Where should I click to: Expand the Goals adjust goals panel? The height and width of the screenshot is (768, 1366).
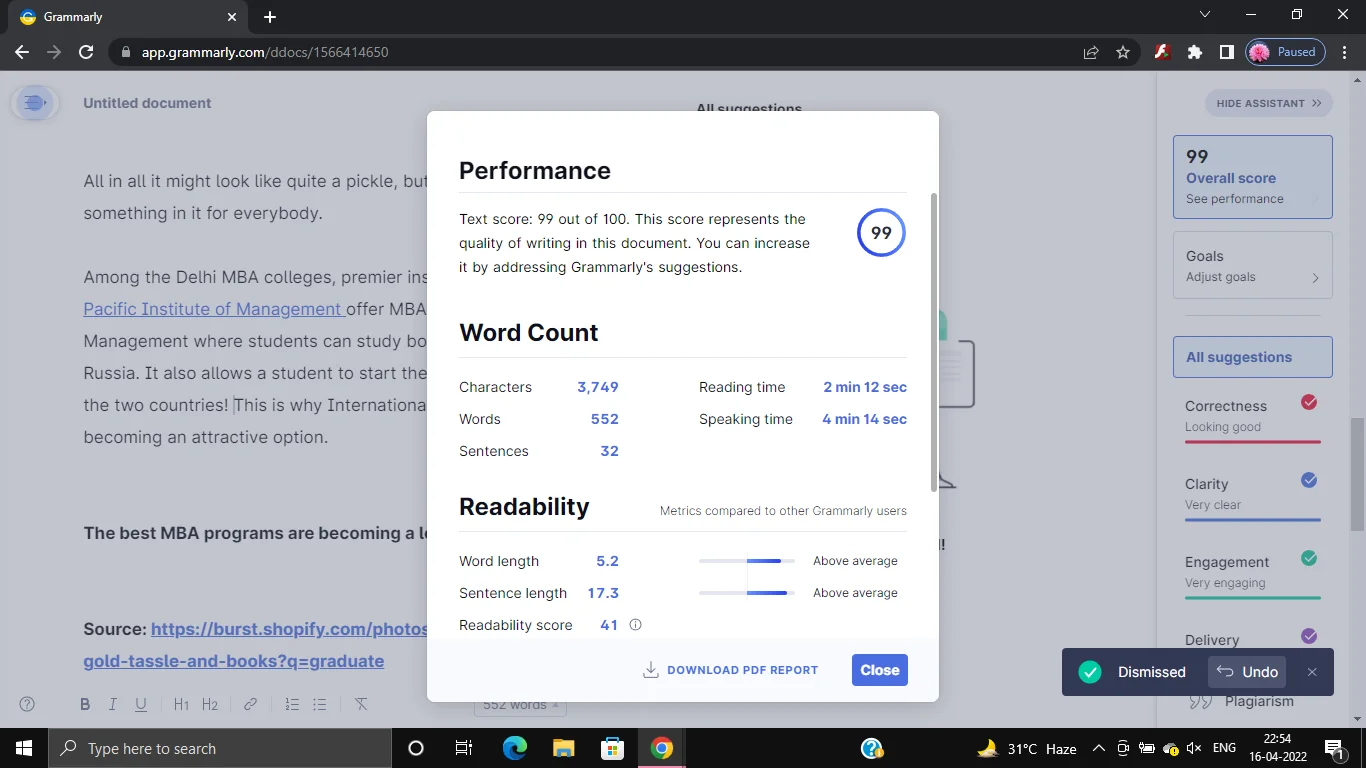[1252, 266]
